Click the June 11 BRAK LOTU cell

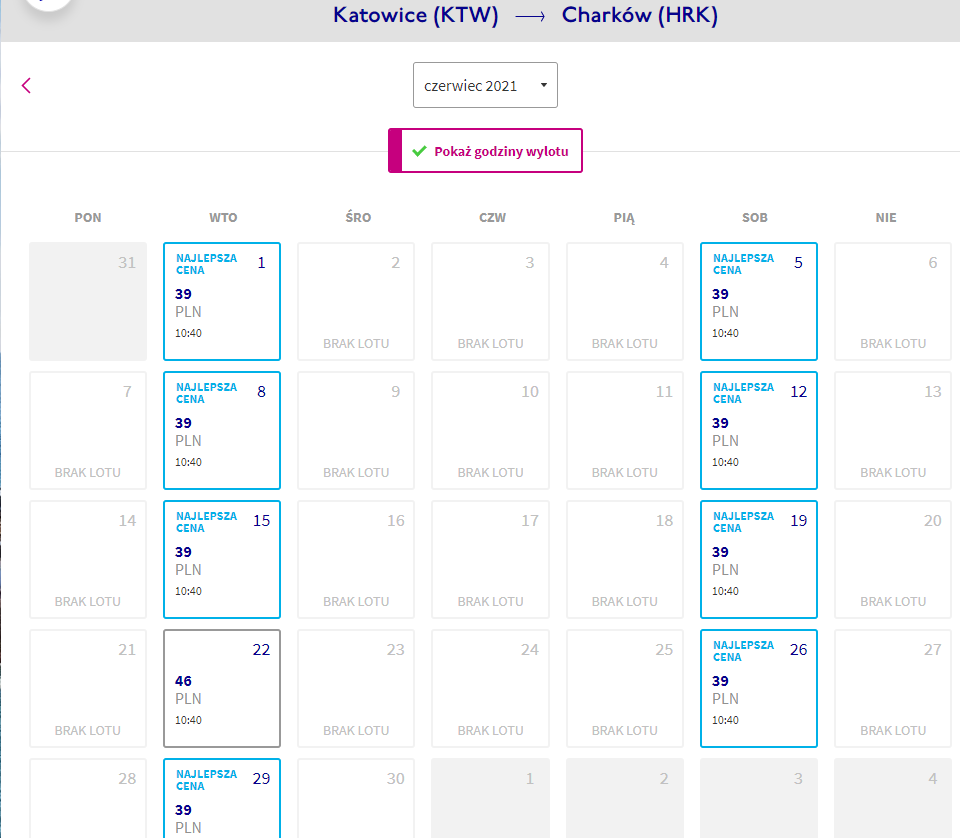pyautogui.click(x=624, y=430)
